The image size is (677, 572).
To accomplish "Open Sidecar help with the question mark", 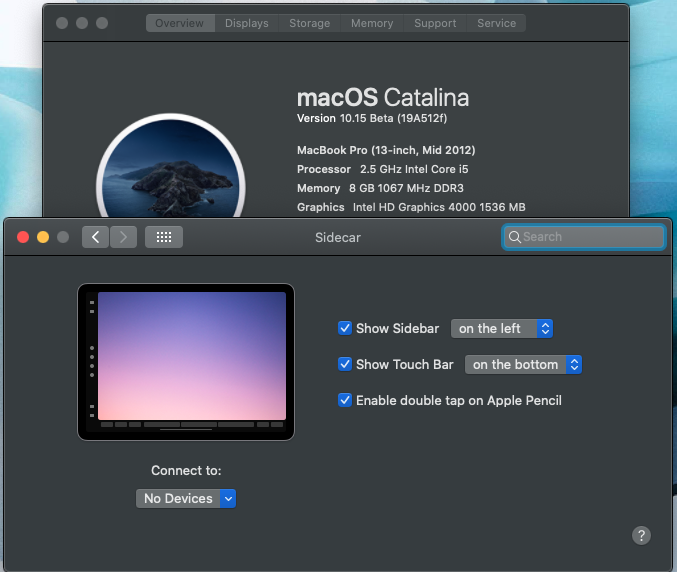I will click(641, 535).
